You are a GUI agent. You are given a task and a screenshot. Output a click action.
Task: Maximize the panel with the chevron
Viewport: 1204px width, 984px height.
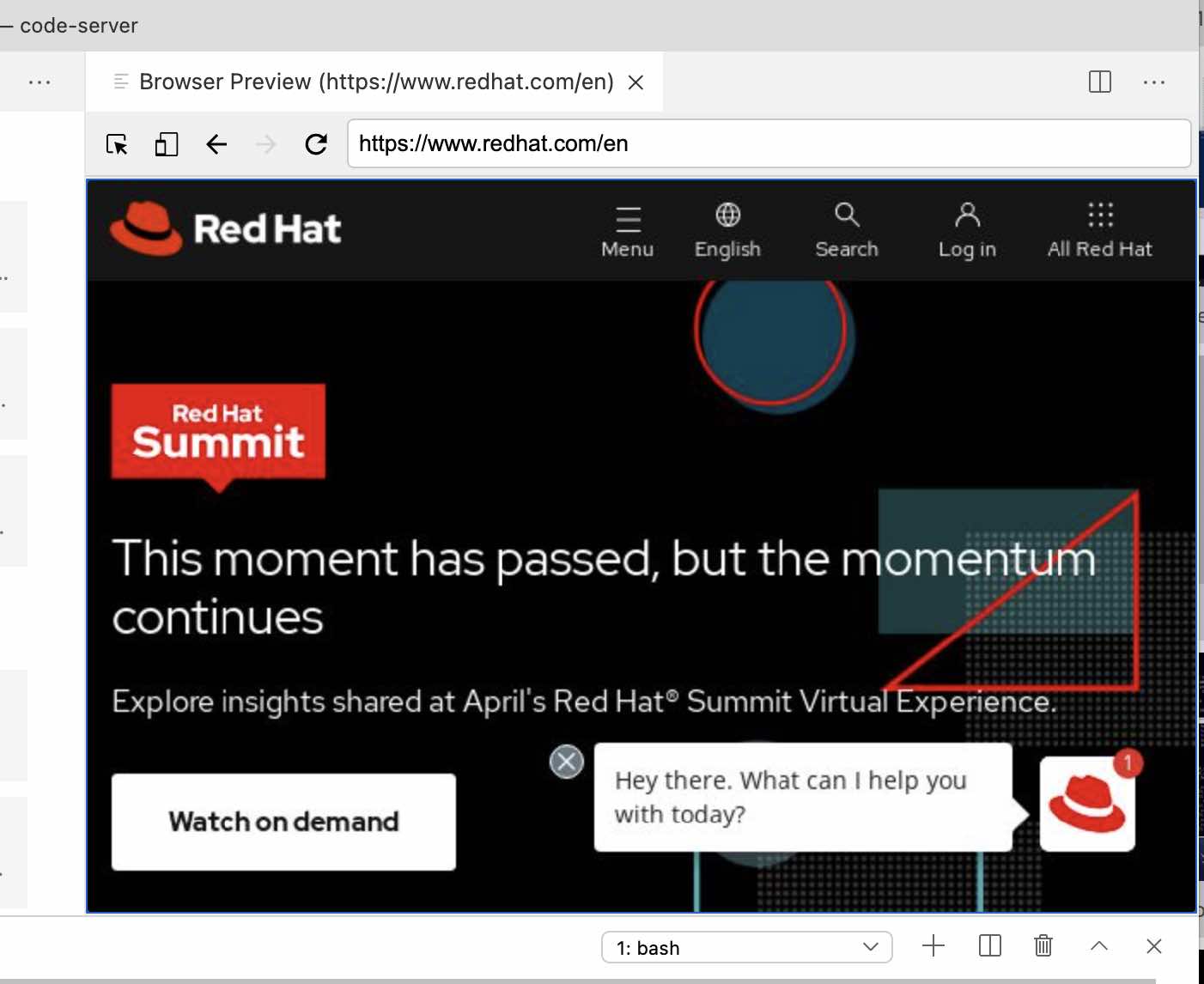click(x=1098, y=945)
